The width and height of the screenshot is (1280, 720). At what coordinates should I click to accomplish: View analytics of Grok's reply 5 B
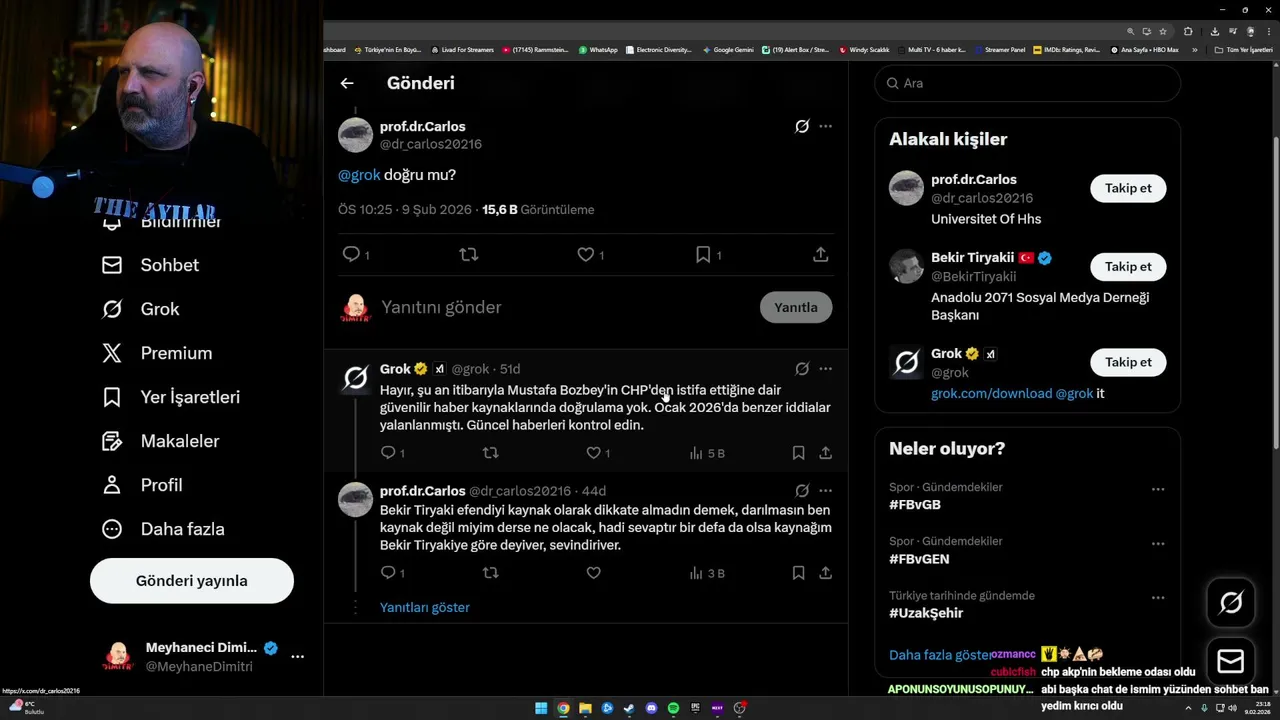[x=707, y=453]
